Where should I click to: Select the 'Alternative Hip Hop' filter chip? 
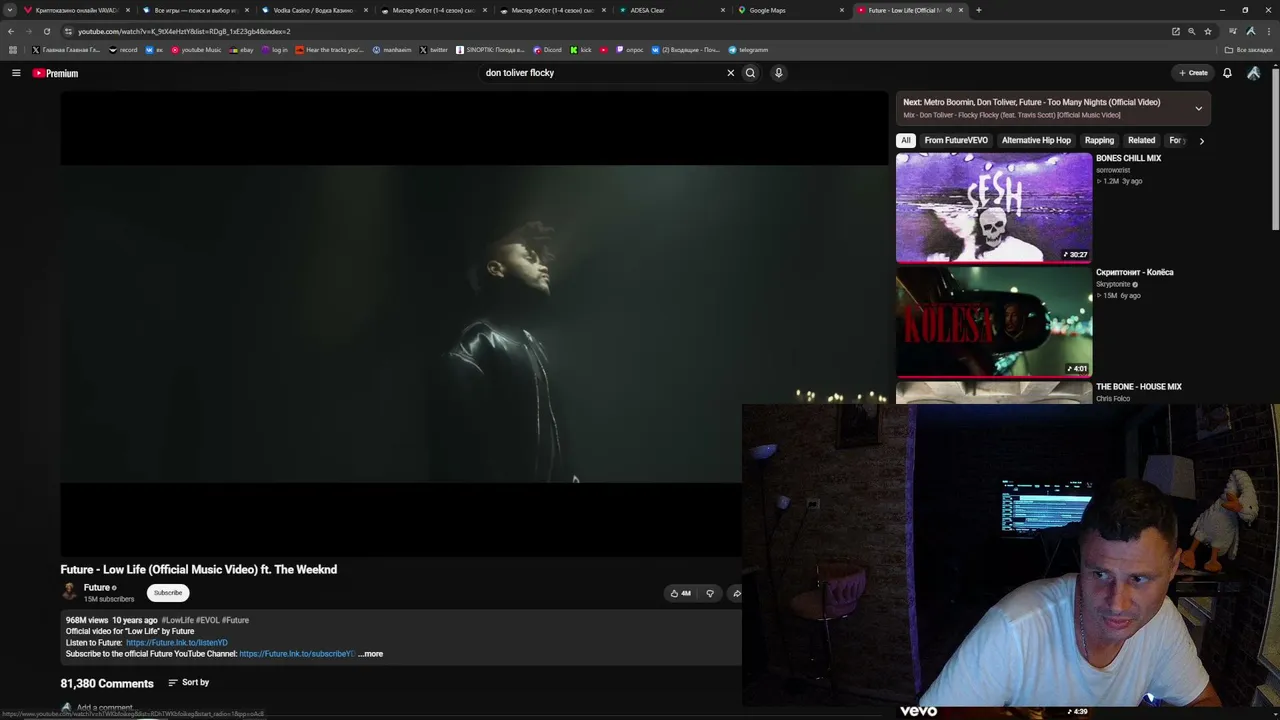click(x=1036, y=141)
